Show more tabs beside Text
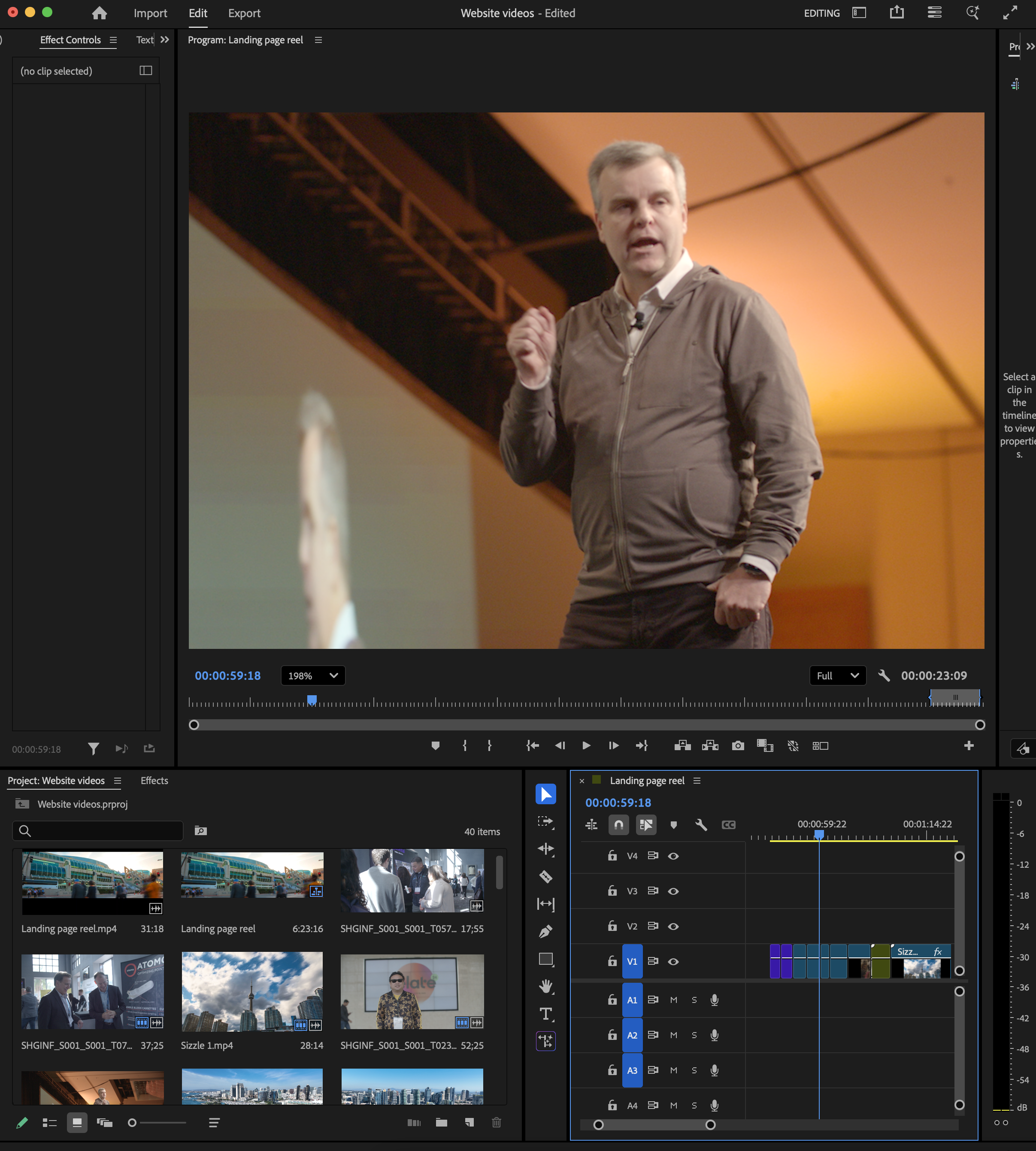This screenshot has width=1036, height=1151. tap(164, 40)
